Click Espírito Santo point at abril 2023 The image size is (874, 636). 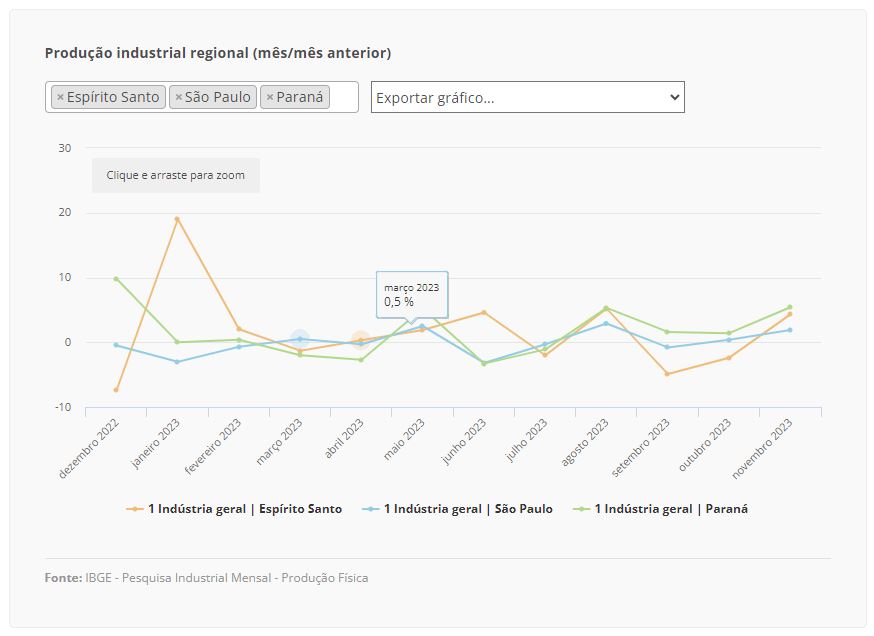(361, 340)
